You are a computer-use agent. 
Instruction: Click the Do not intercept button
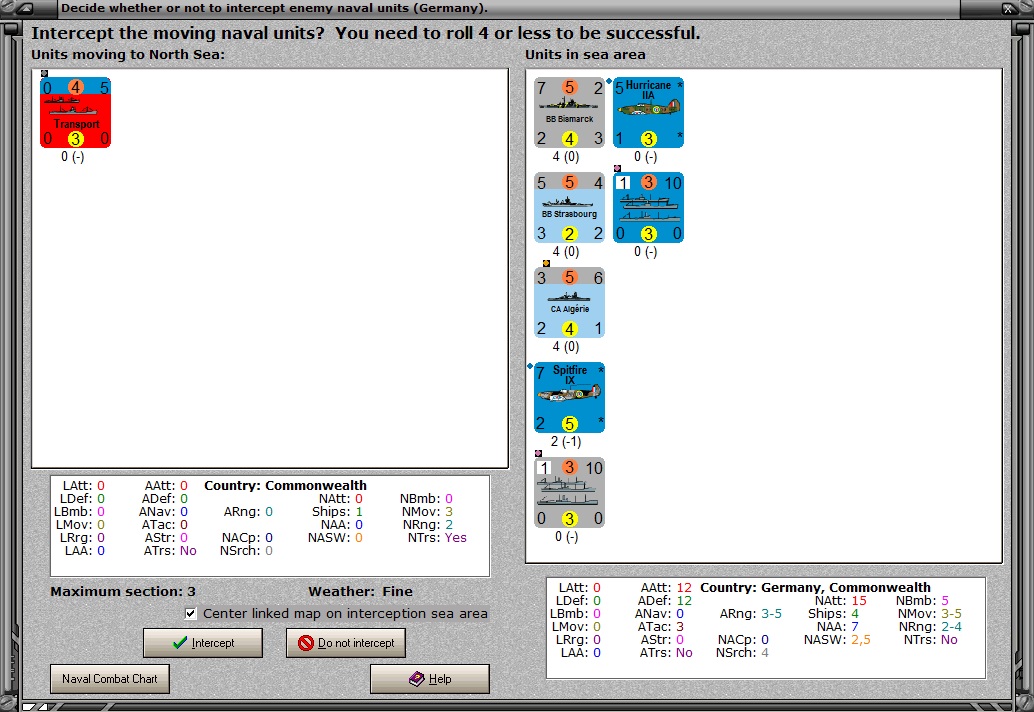[346, 643]
